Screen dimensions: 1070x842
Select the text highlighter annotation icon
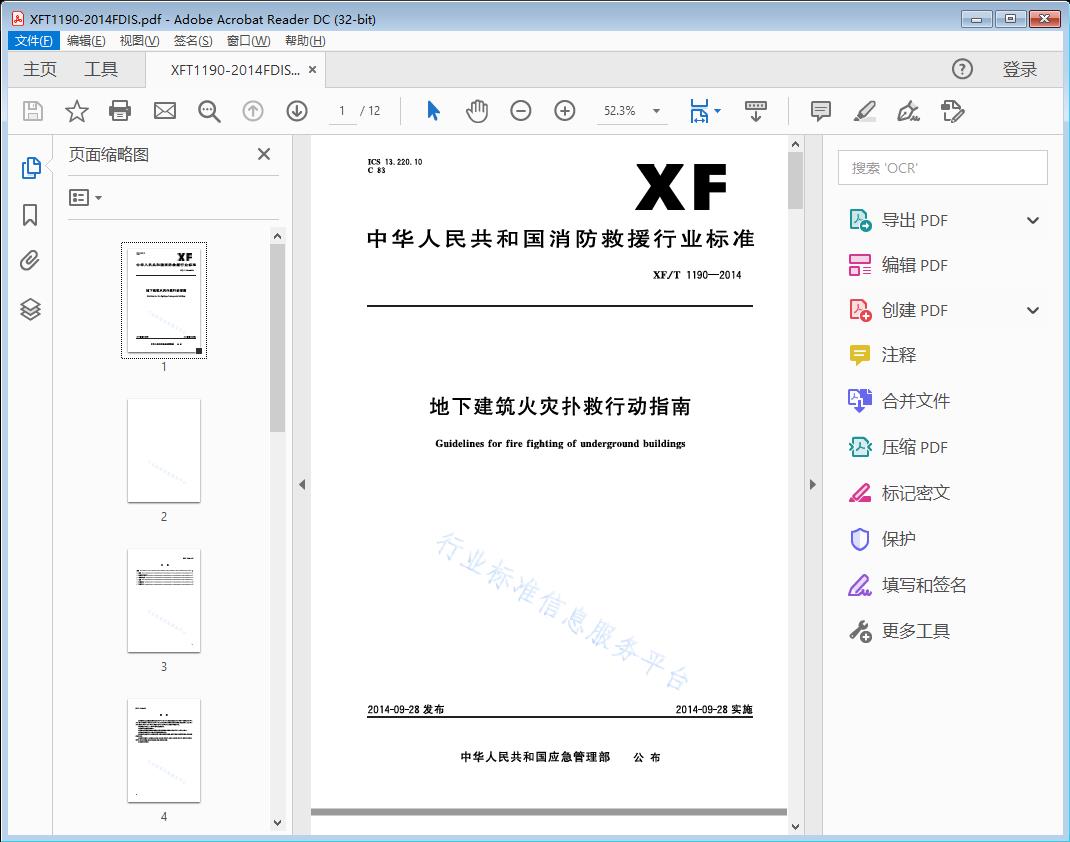pos(863,111)
